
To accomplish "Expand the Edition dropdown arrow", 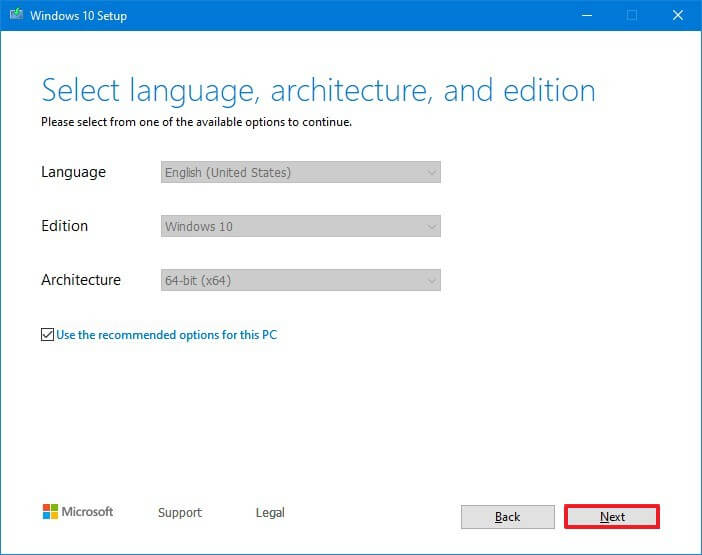I will pyautogui.click(x=432, y=227).
